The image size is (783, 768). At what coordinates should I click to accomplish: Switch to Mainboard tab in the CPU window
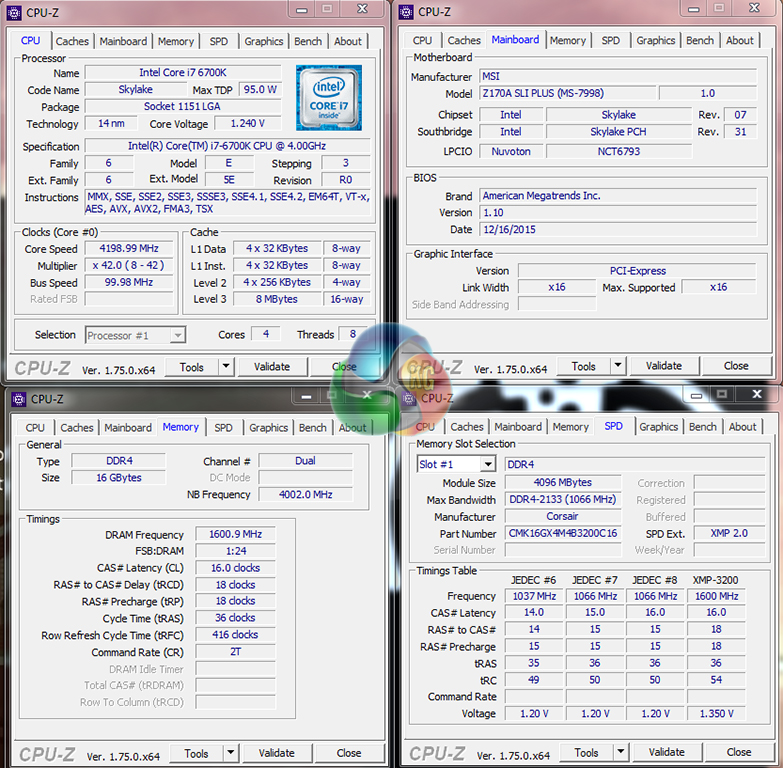pyautogui.click(x=123, y=41)
